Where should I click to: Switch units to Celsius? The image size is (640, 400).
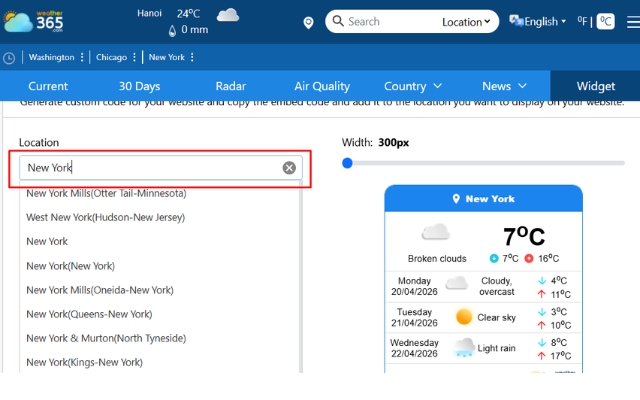tap(605, 21)
